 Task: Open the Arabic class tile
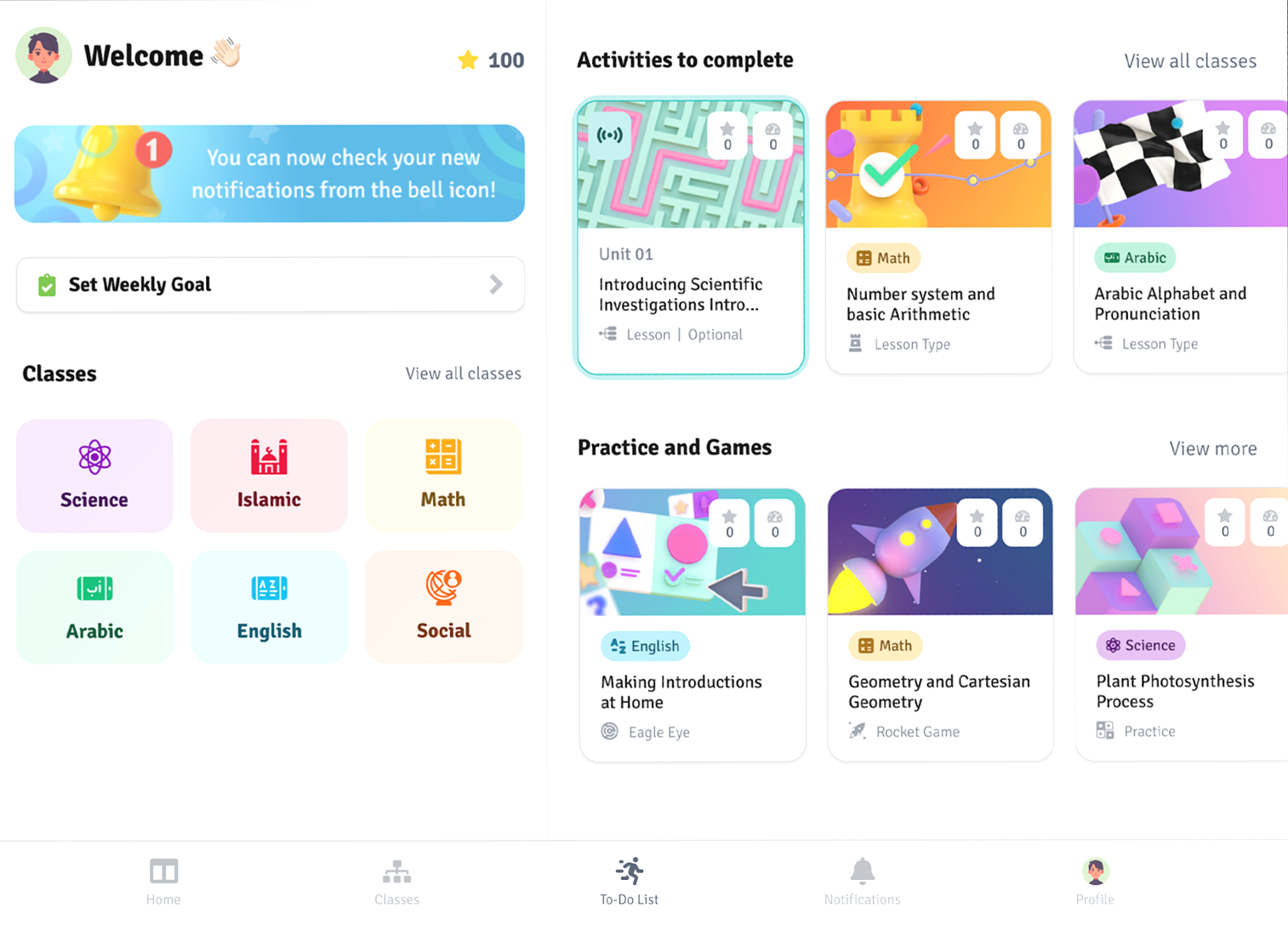[94, 607]
